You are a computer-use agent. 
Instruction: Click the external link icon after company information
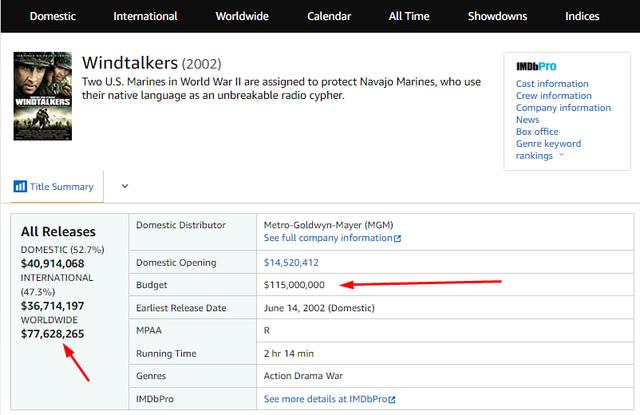397,238
